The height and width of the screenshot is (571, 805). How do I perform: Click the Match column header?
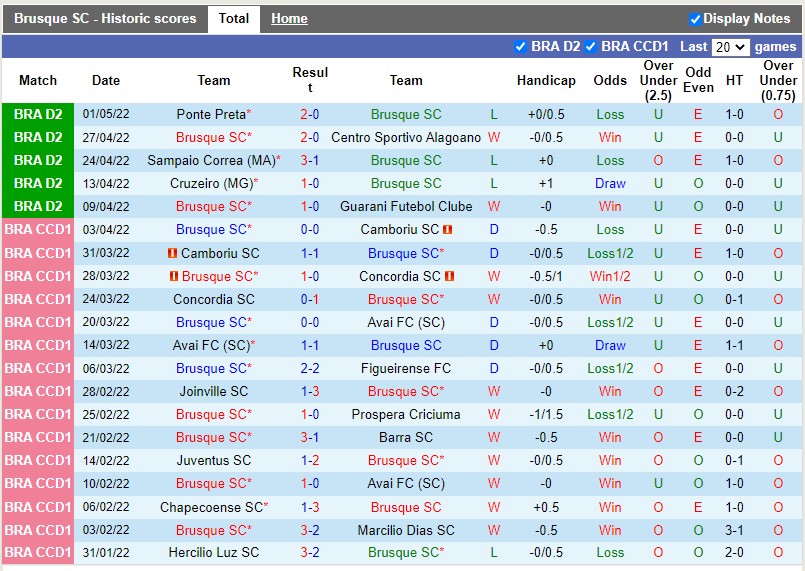(38, 81)
